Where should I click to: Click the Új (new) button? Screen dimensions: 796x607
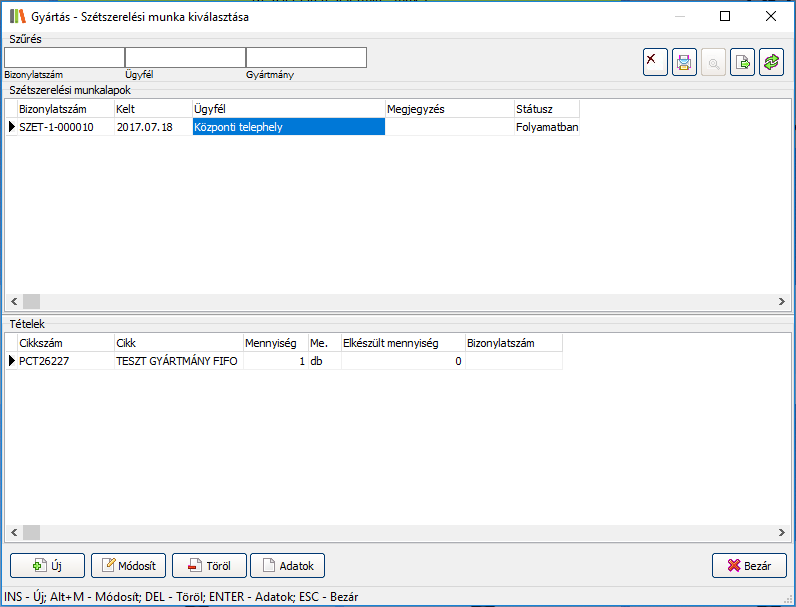[x=47, y=565]
